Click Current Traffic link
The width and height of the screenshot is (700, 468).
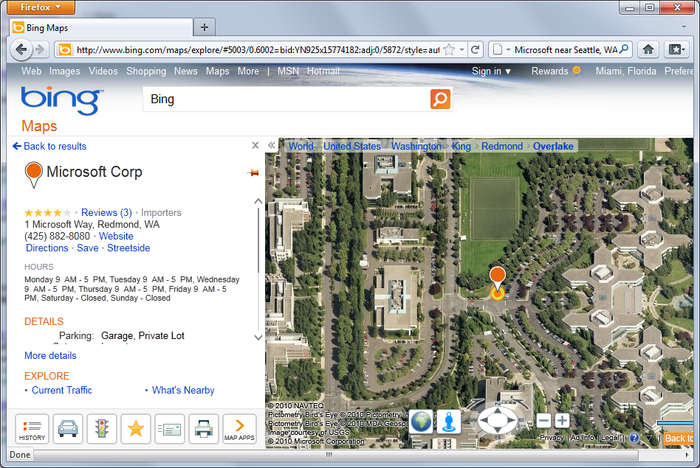62,390
